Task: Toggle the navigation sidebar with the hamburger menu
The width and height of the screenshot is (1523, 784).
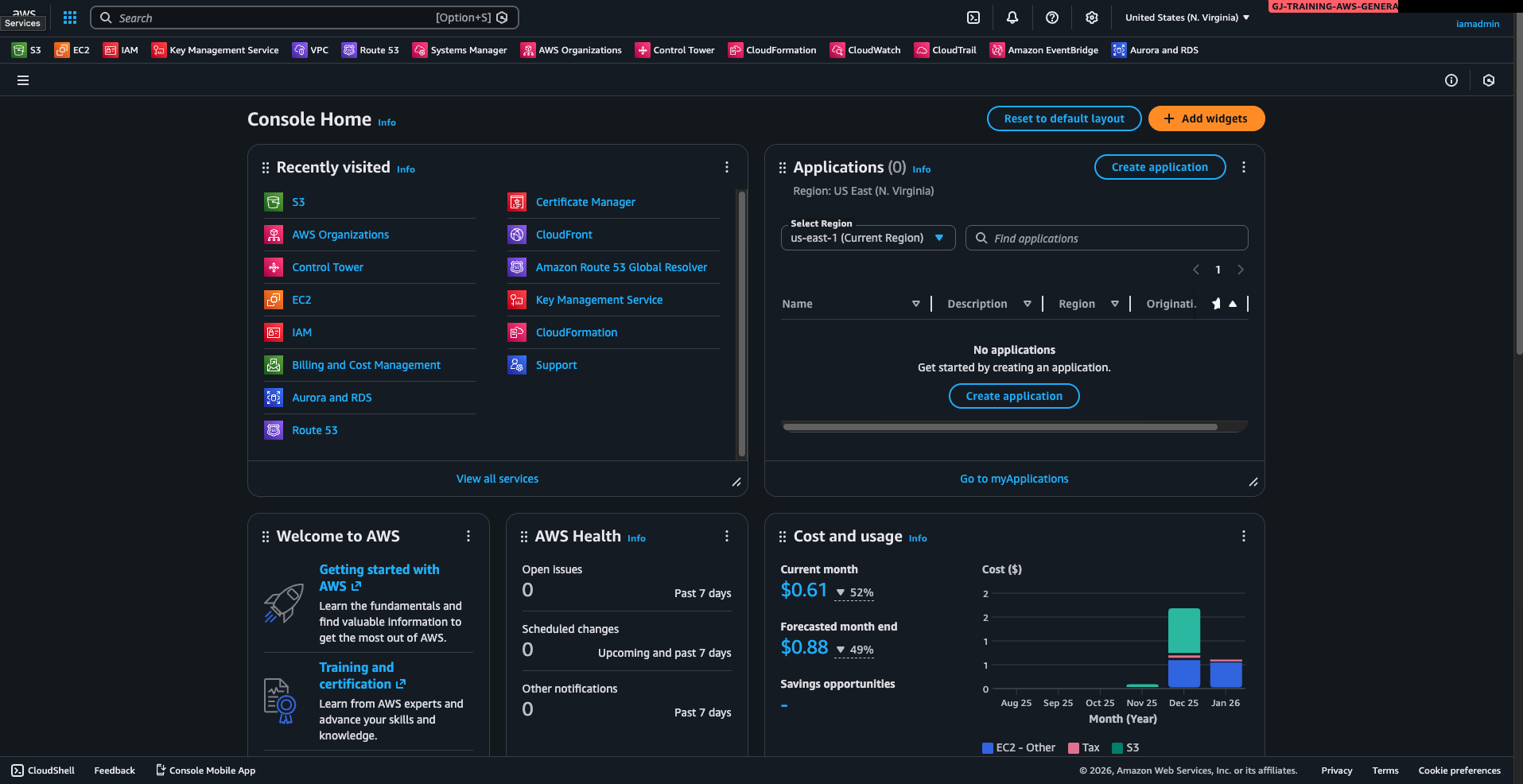Action: [x=23, y=80]
